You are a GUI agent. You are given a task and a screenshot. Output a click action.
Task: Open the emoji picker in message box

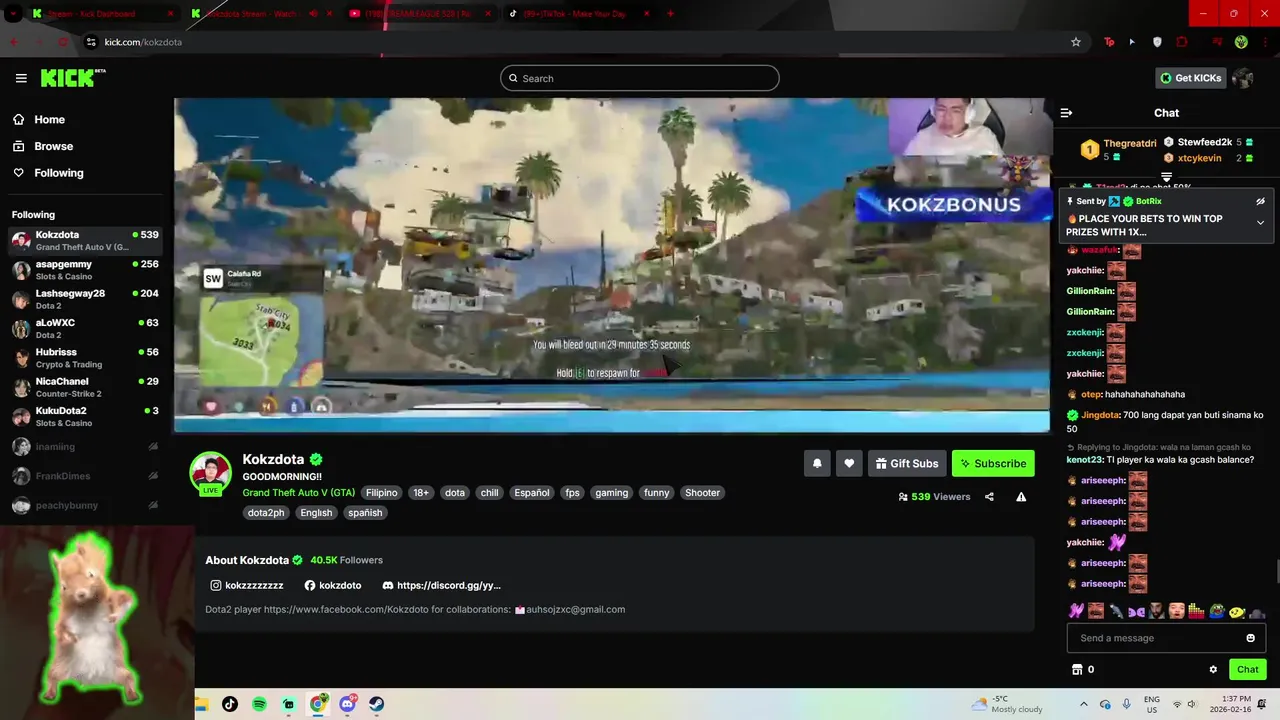pyautogui.click(x=1250, y=638)
